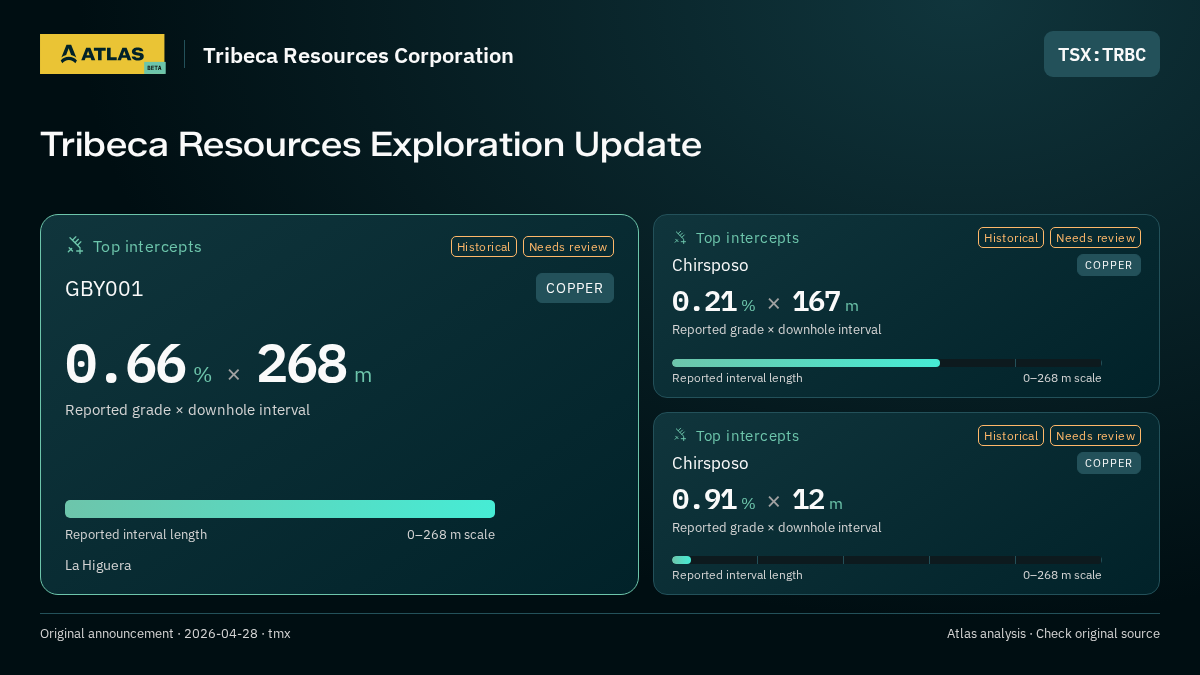
Task: Click Chirsposo name in the 0.21% card
Action: click(710, 265)
